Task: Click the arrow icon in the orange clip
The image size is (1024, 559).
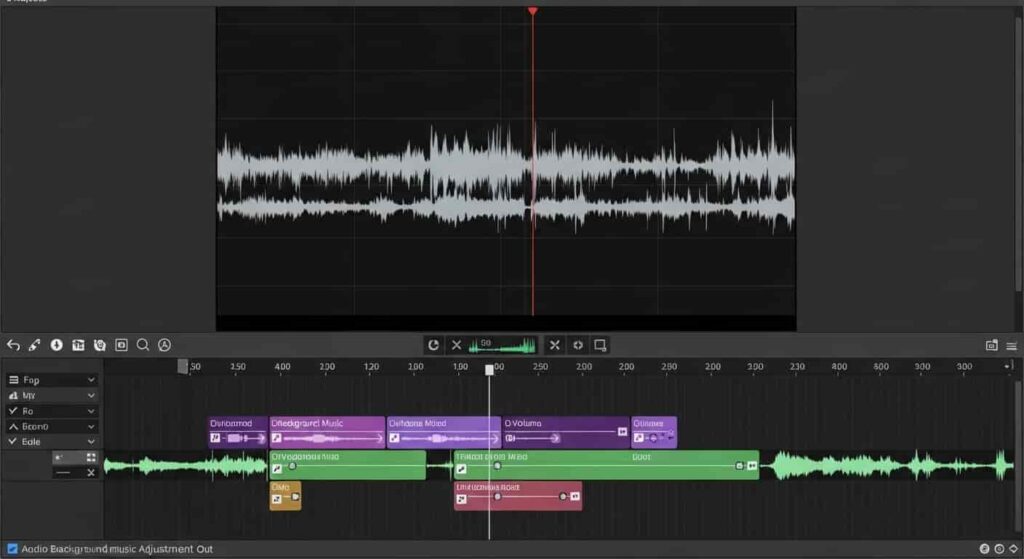Action: pyautogui.click(x=277, y=499)
